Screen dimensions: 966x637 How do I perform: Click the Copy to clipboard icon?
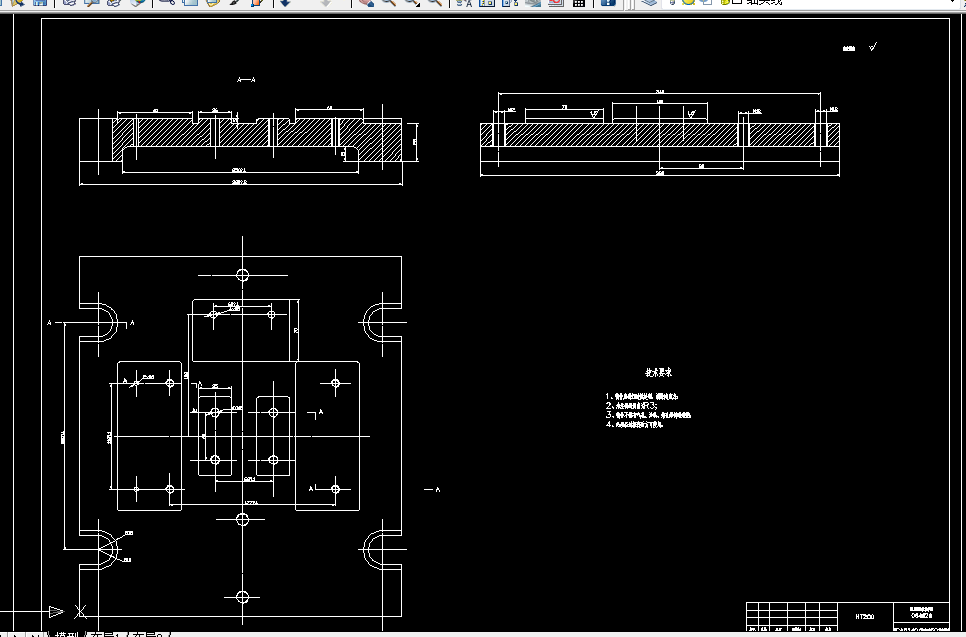click(x=190, y=2)
